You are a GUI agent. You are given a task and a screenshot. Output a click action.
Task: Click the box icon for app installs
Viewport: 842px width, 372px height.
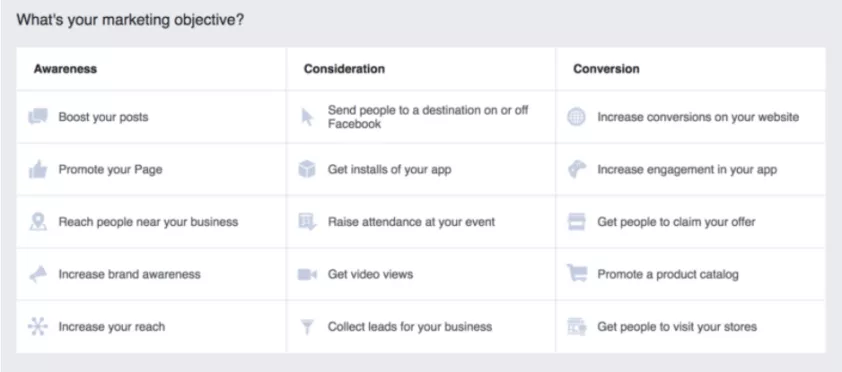307,170
